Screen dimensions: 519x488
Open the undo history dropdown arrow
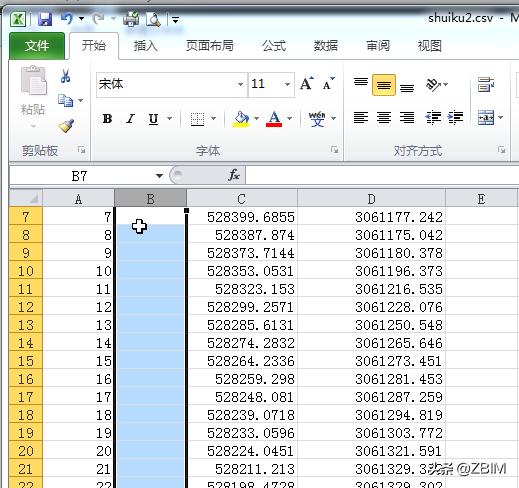[x=81, y=19]
